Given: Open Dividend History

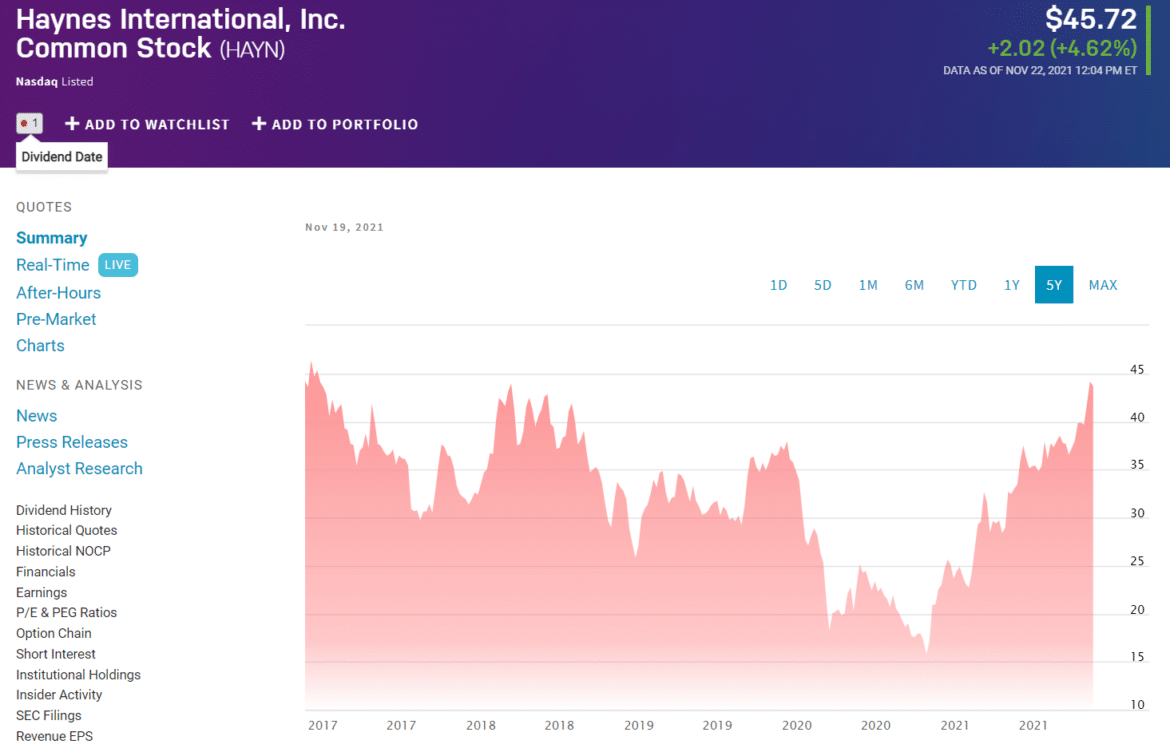Looking at the screenshot, I should pos(63,510).
